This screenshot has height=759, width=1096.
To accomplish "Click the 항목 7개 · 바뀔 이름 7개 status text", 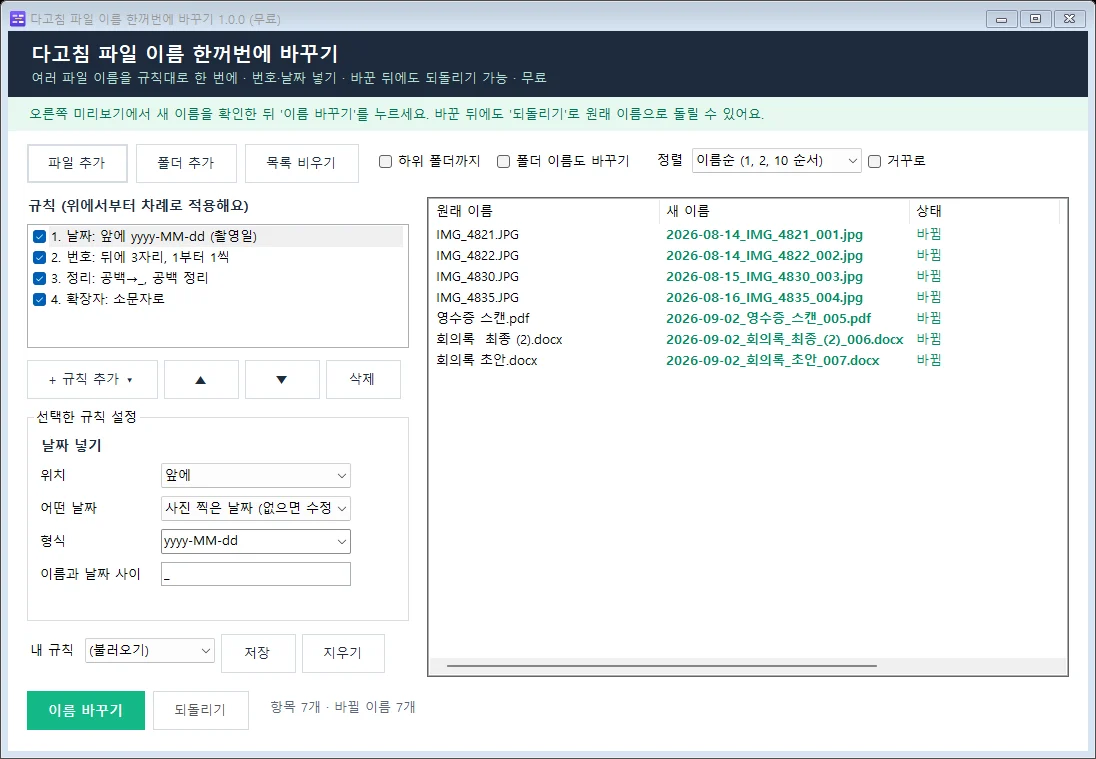I will click(x=342, y=707).
